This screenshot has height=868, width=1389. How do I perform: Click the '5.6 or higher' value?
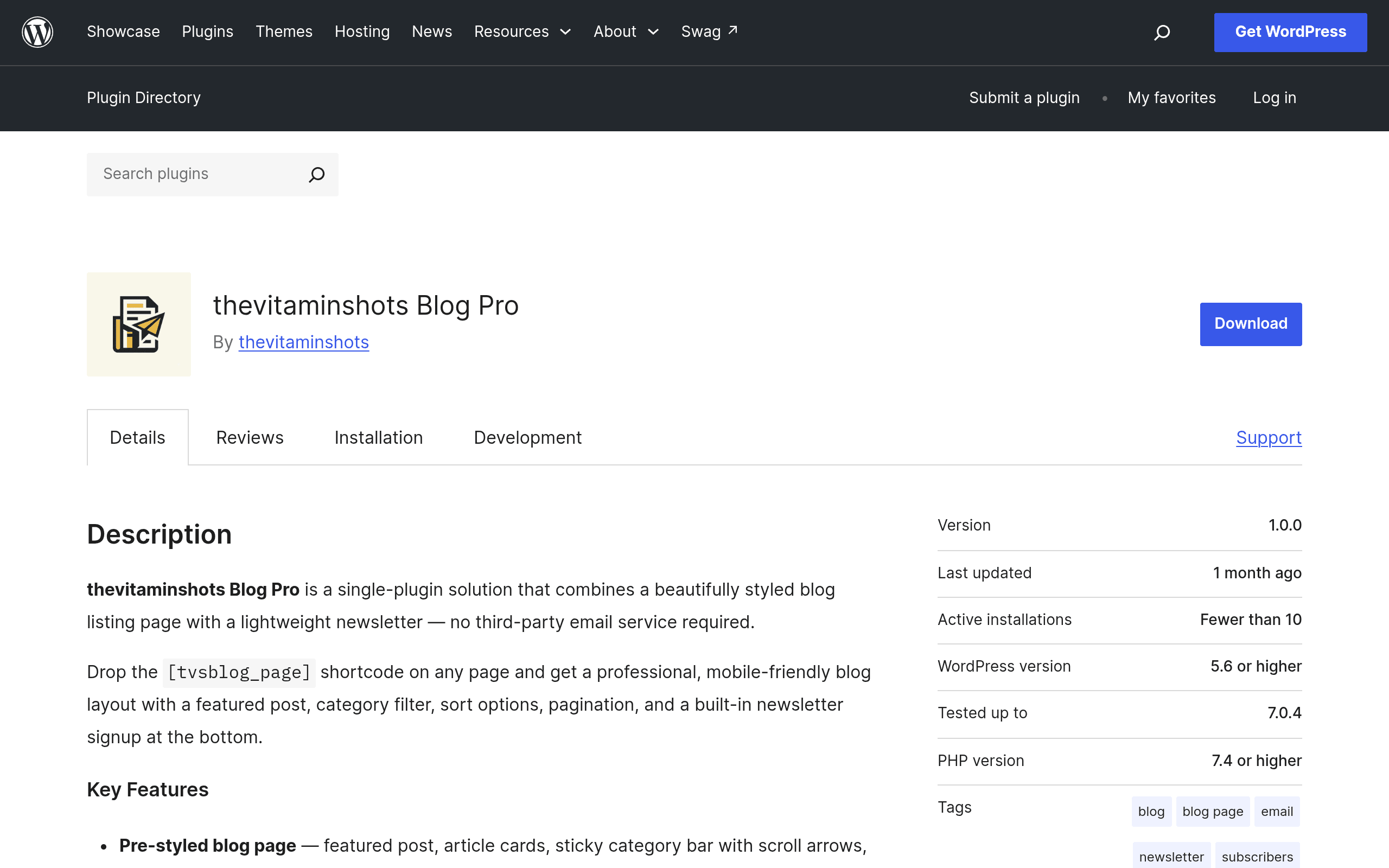1257,666
